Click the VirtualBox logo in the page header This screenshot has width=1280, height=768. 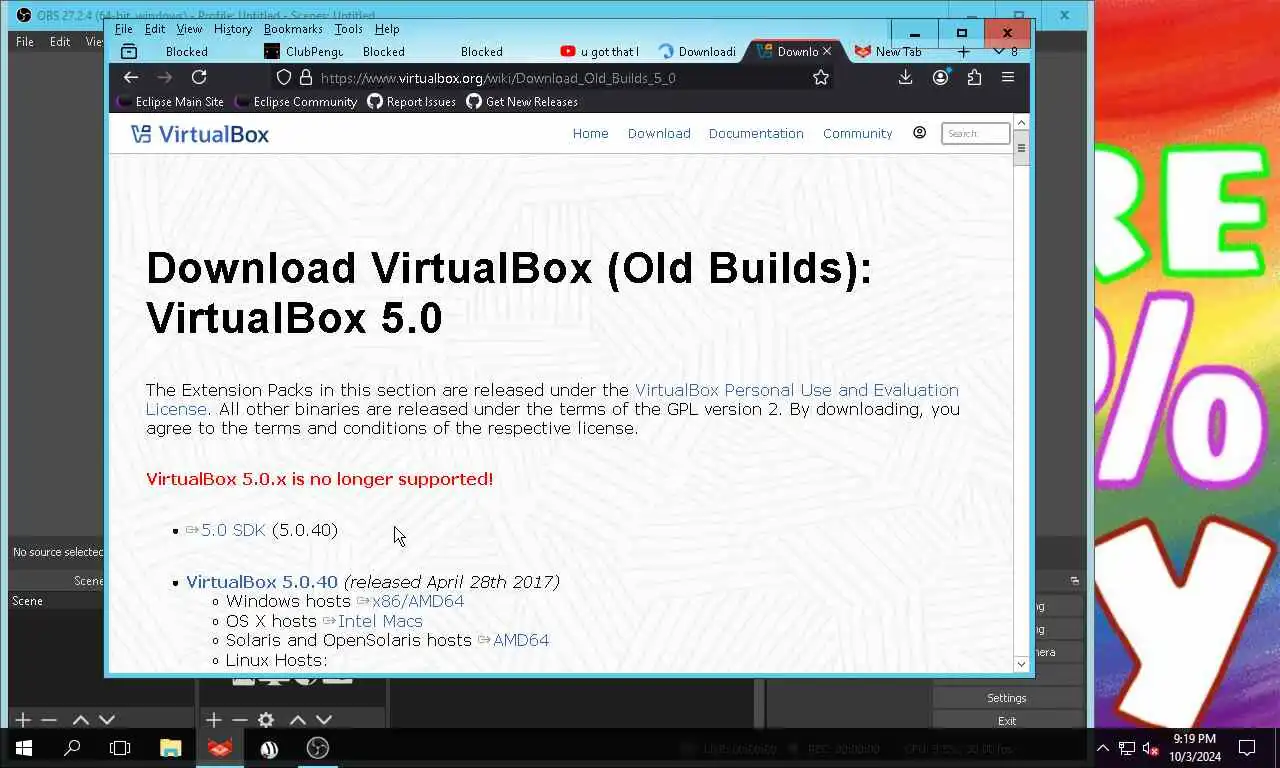[x=200, y=134]
